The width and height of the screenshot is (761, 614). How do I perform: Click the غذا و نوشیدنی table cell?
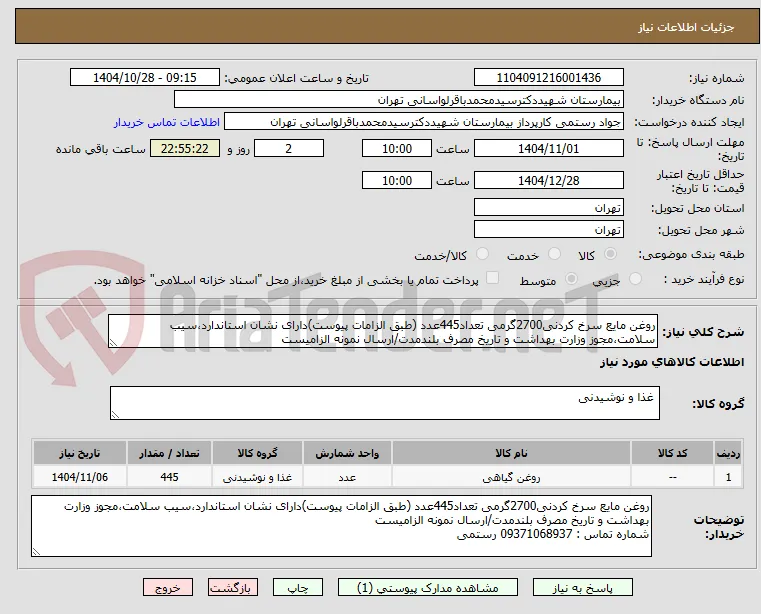point(257,477)
